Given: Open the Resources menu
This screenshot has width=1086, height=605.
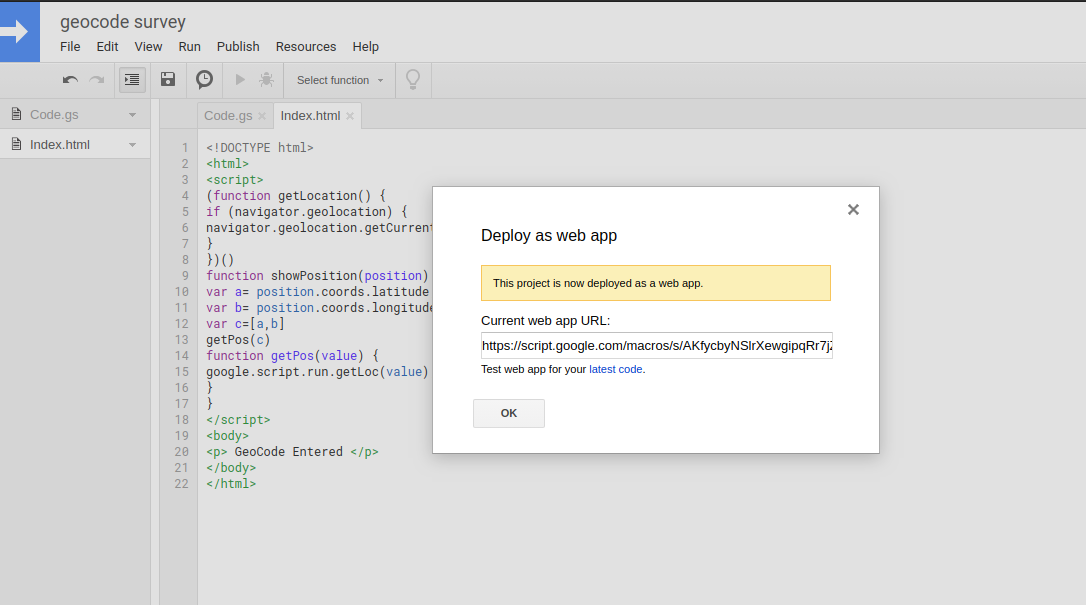Looking at the screenshot, I should 305,46.
